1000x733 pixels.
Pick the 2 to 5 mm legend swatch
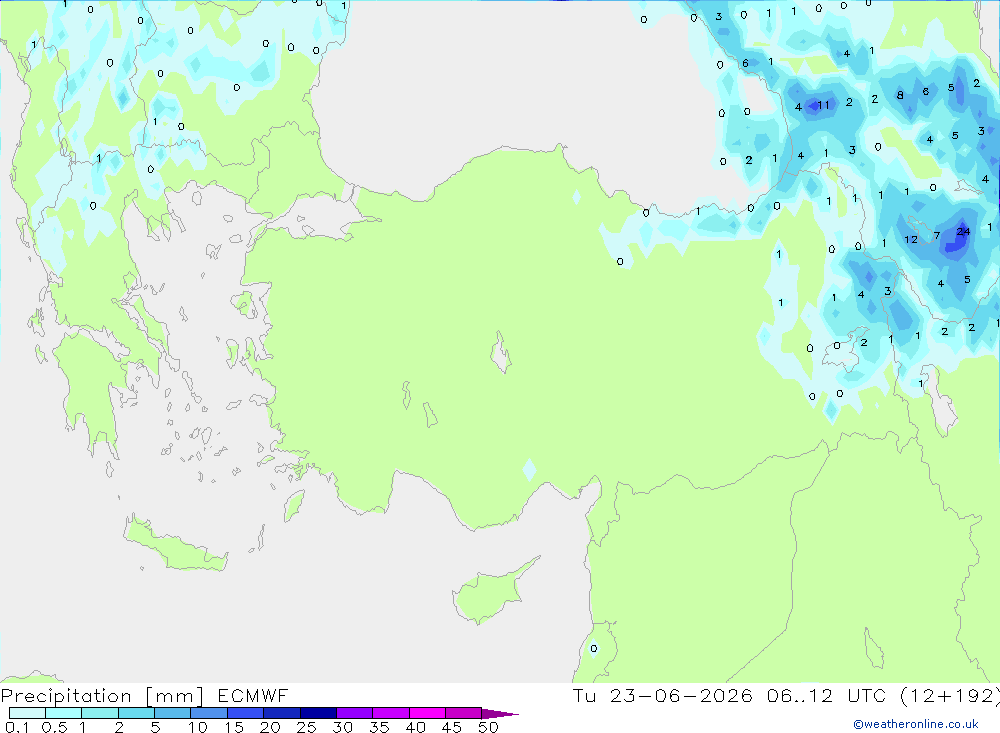pyautogui.click(x=136, y=713)
